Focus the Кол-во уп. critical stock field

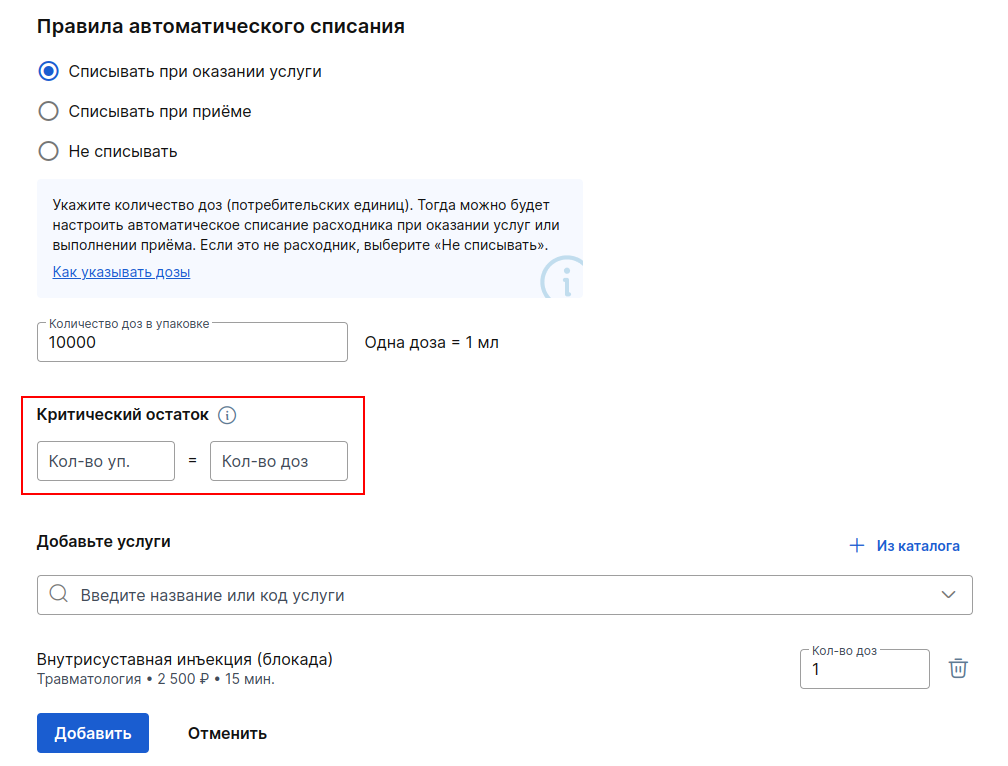[106, 461]
